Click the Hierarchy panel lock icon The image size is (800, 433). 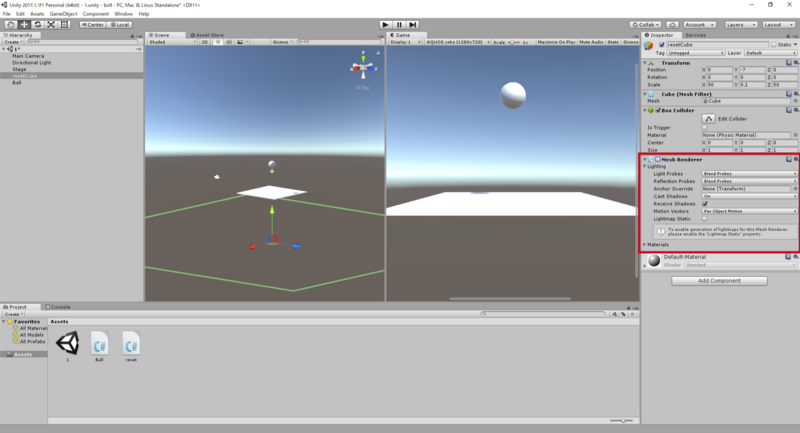click(x=132, y=36)
